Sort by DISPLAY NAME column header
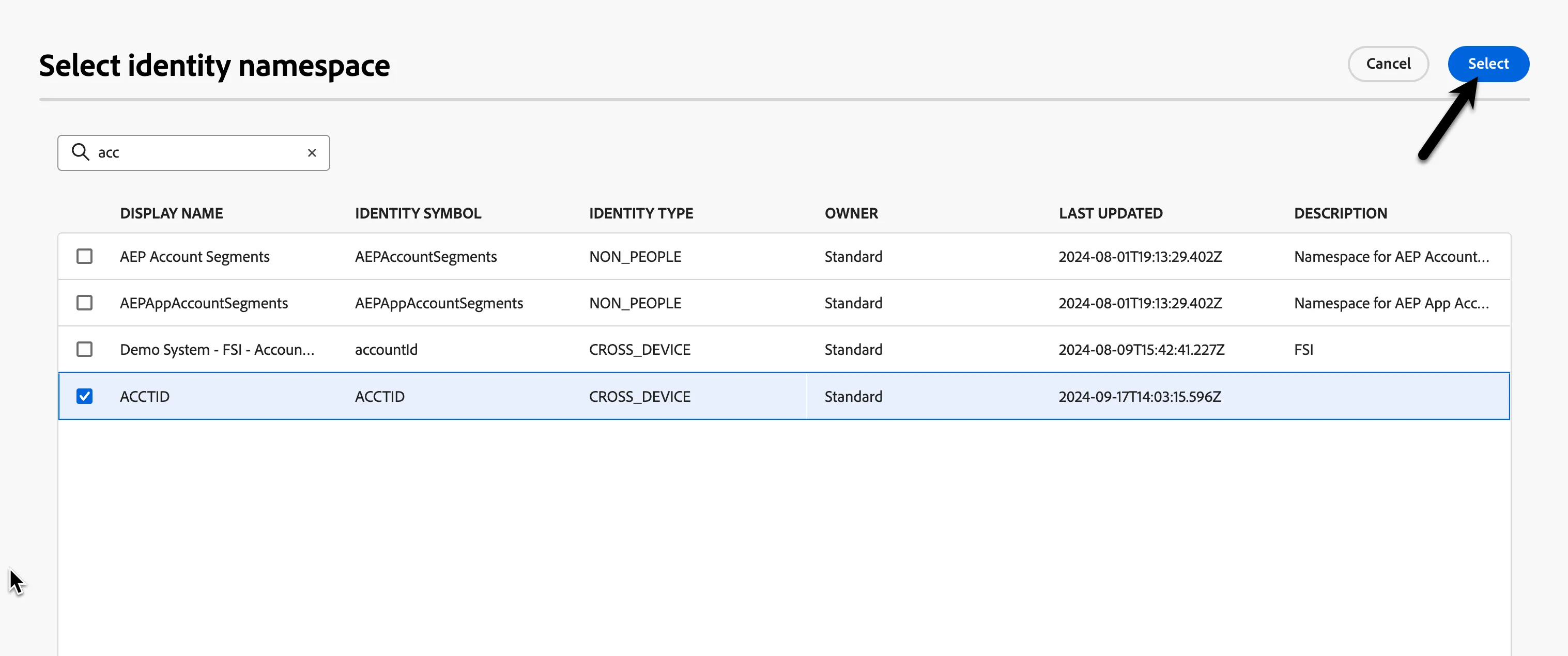Image resolution: width=1568 pixels, height=656 pixels. [x=172, y=214]
